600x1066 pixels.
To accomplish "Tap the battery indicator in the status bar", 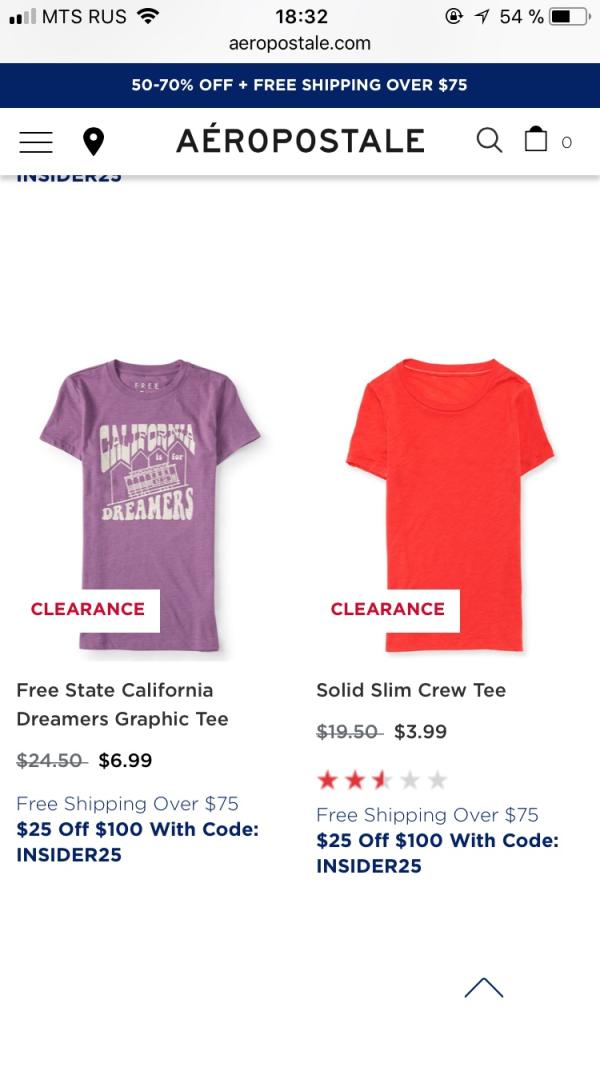I will click(567, 17).
